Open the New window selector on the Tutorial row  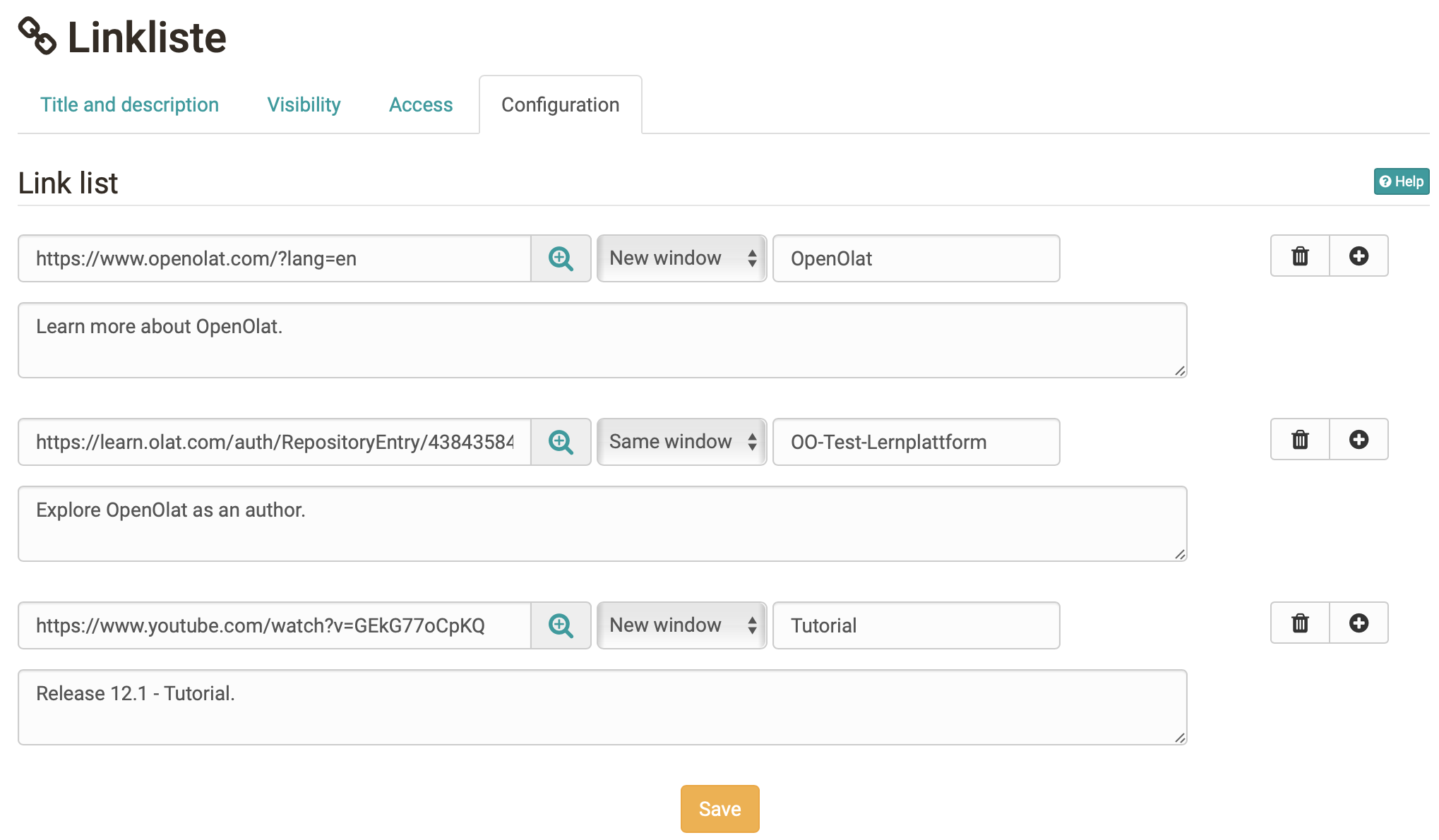[x=681, y=625]
